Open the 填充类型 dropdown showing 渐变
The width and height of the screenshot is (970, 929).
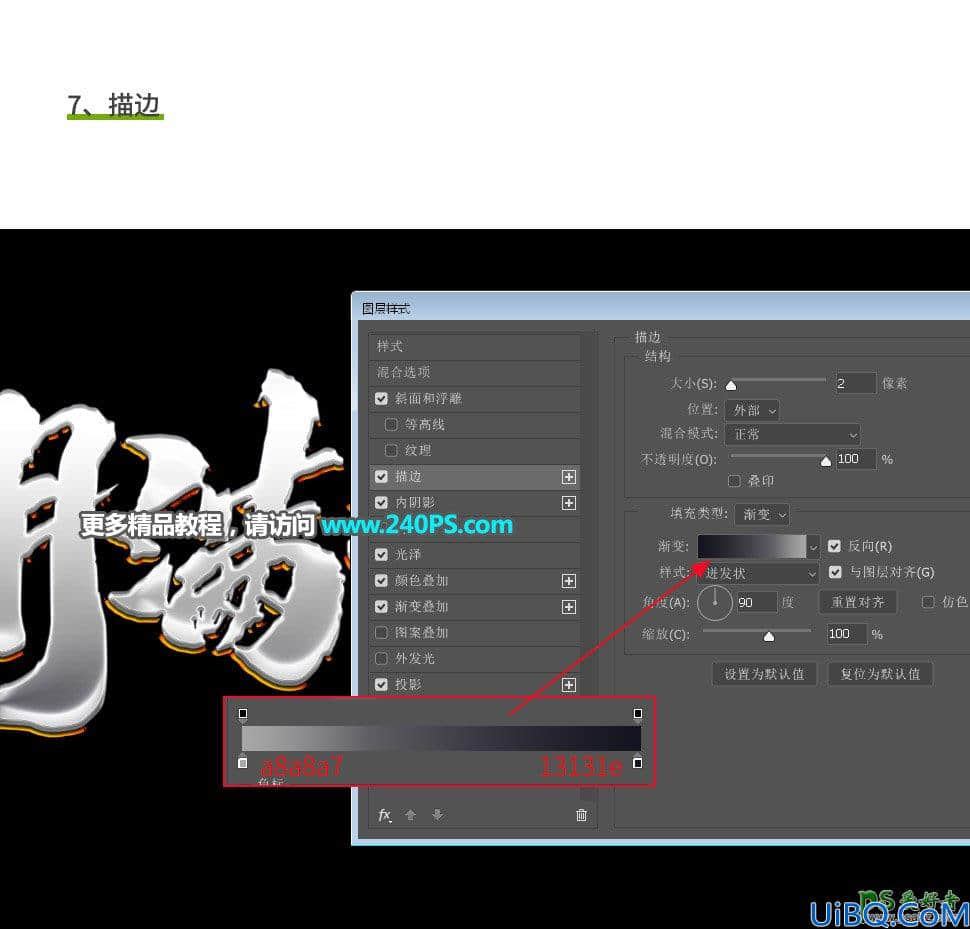coord(762,514)
